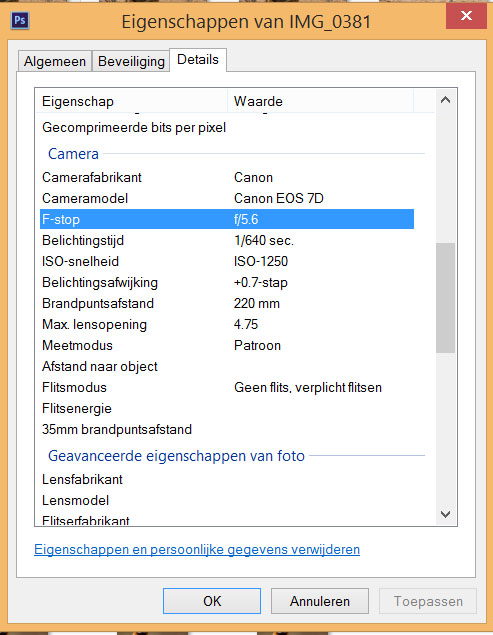Image resolution: width=493 pixels, height=635 pixels.
Task: Open the Beveiliging tab
Action: tap(131, 61)
